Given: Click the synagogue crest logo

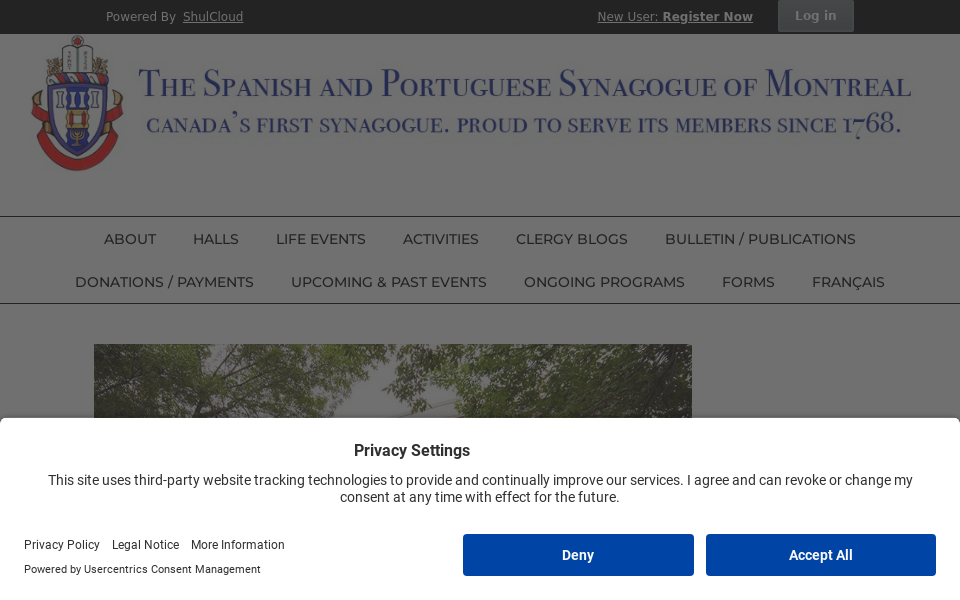Looking at the screenshot, I should 77,104.
